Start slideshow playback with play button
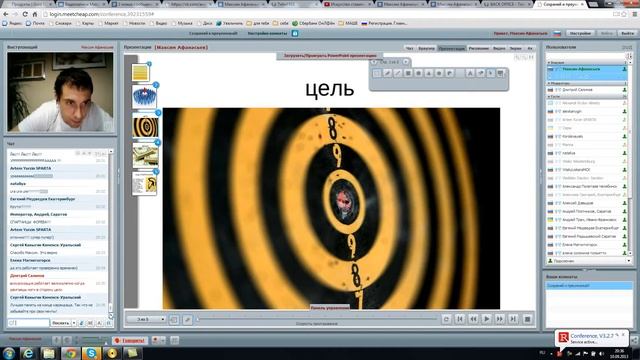This screenshot has width=640, height=360. 486,319
